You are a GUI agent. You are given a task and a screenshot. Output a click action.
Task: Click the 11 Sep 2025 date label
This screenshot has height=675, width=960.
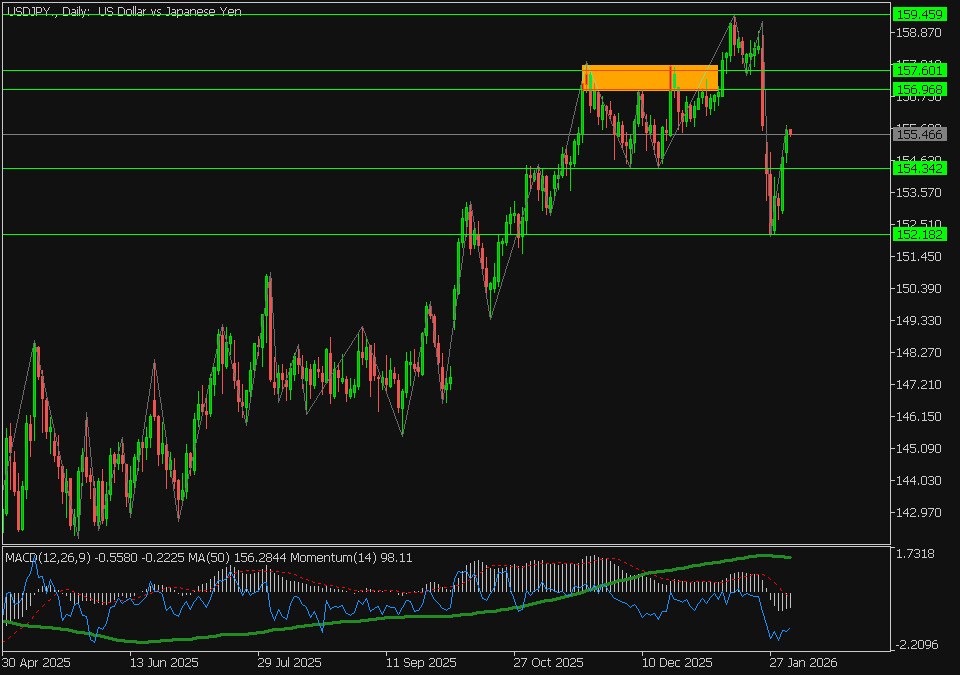[421, 662]
